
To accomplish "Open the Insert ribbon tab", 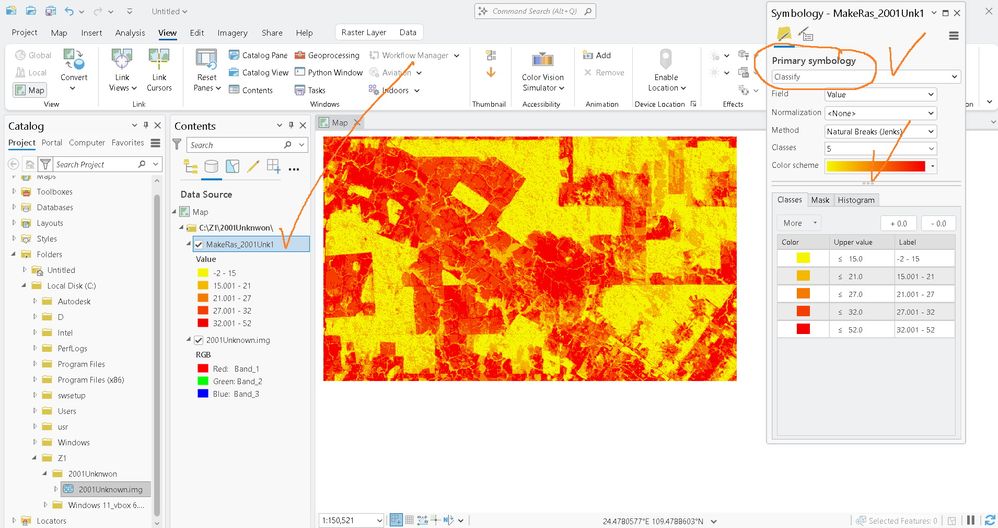I will point(92,32).
